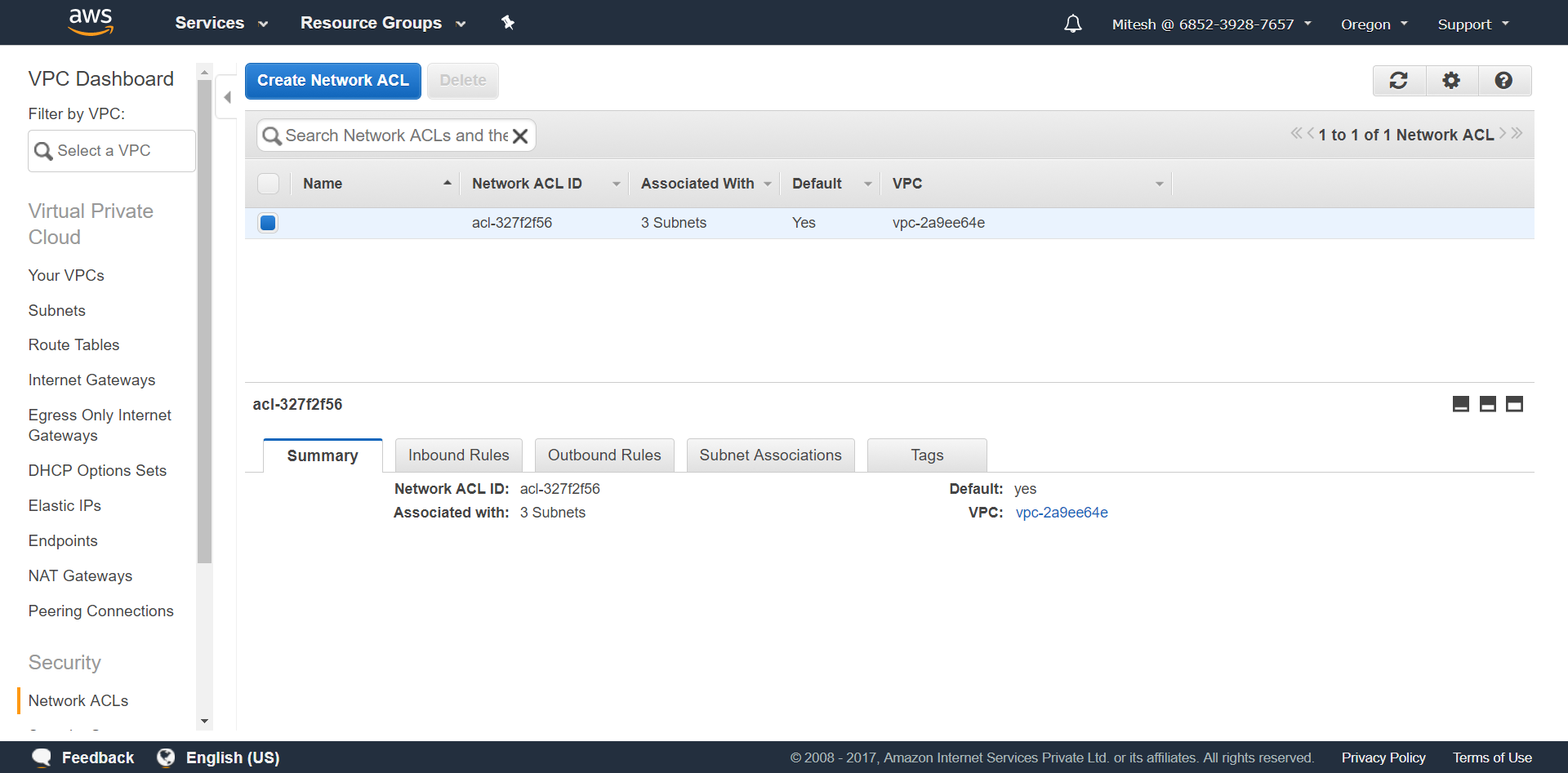Pin shortcuts with the pushpin icon

coord(508,23)
